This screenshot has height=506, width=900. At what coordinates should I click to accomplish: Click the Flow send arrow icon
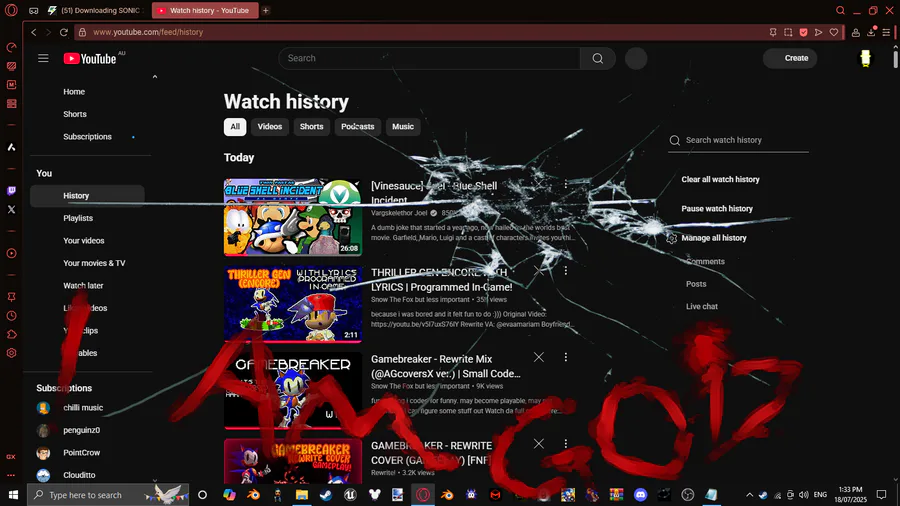(x=818, y=32)
